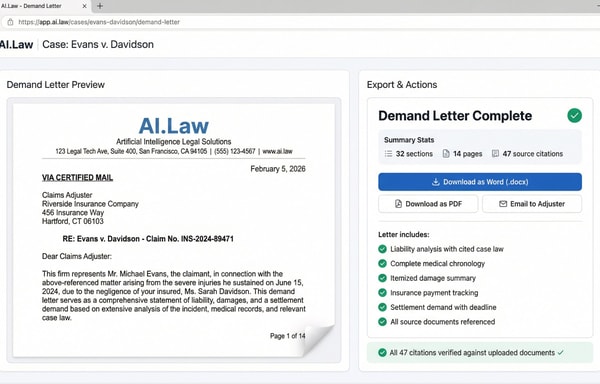This screenshot has width=600, height=384.
Task: Click the lock icon in address bar
Action: coord(10,22)
